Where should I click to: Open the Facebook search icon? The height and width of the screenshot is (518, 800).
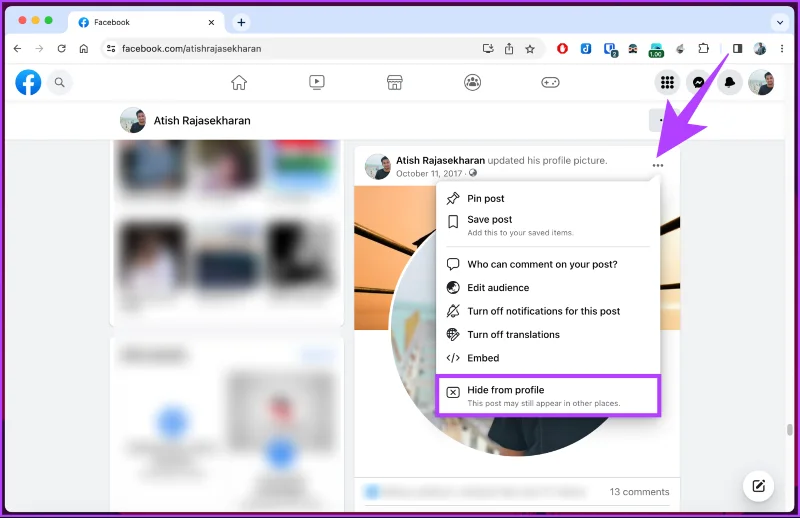click(60, 82)
